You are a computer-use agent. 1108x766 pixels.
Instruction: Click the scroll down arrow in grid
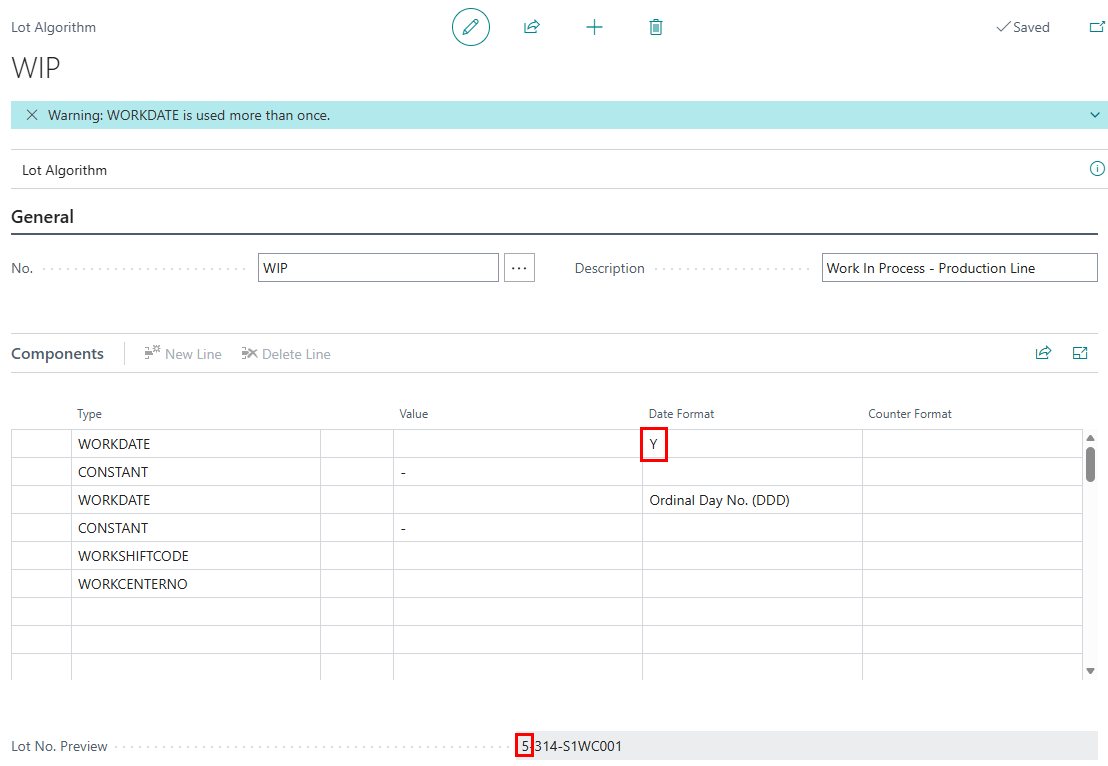tap(1090, 670)
